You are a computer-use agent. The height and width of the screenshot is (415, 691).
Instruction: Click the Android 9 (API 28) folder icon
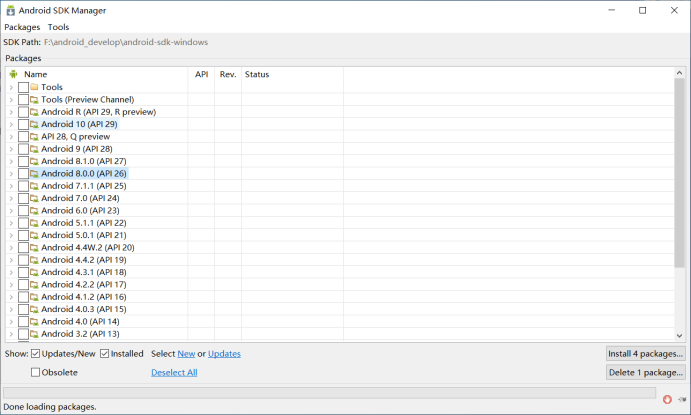coord(34,149)
